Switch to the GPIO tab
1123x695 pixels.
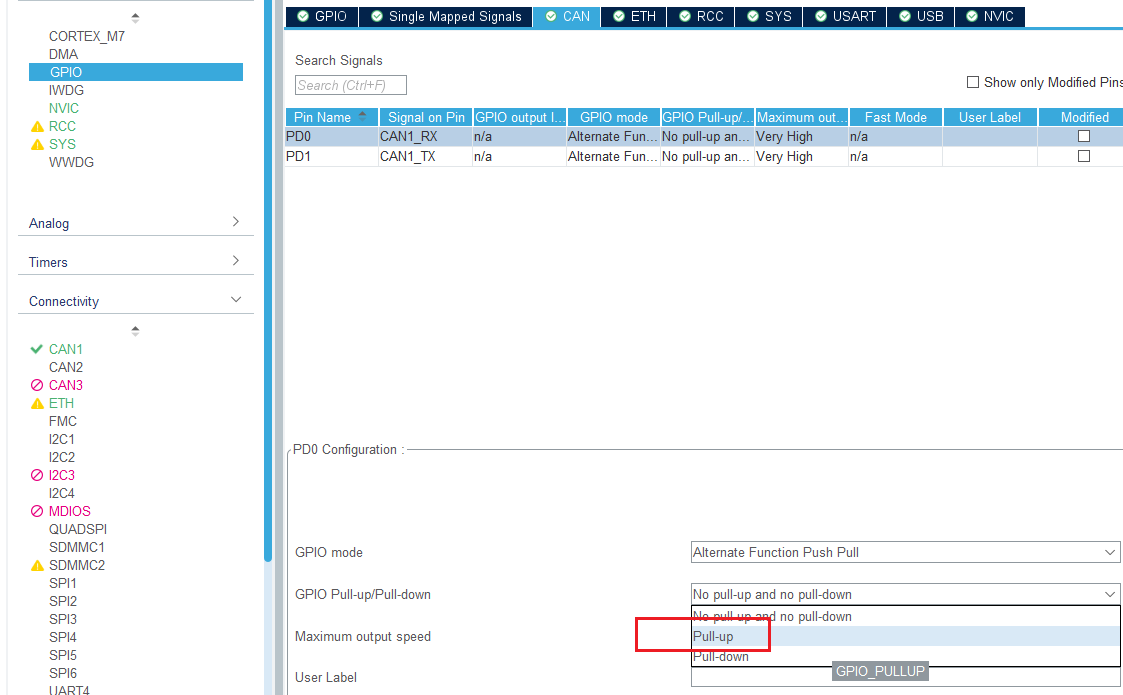click(x=321, y=16)
